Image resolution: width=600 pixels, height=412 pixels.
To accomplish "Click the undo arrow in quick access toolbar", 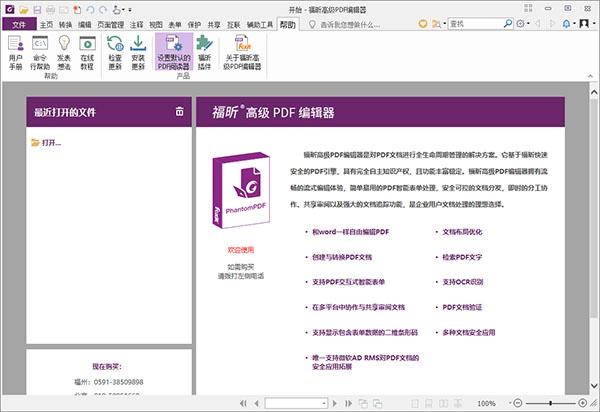I will (90, 10).
